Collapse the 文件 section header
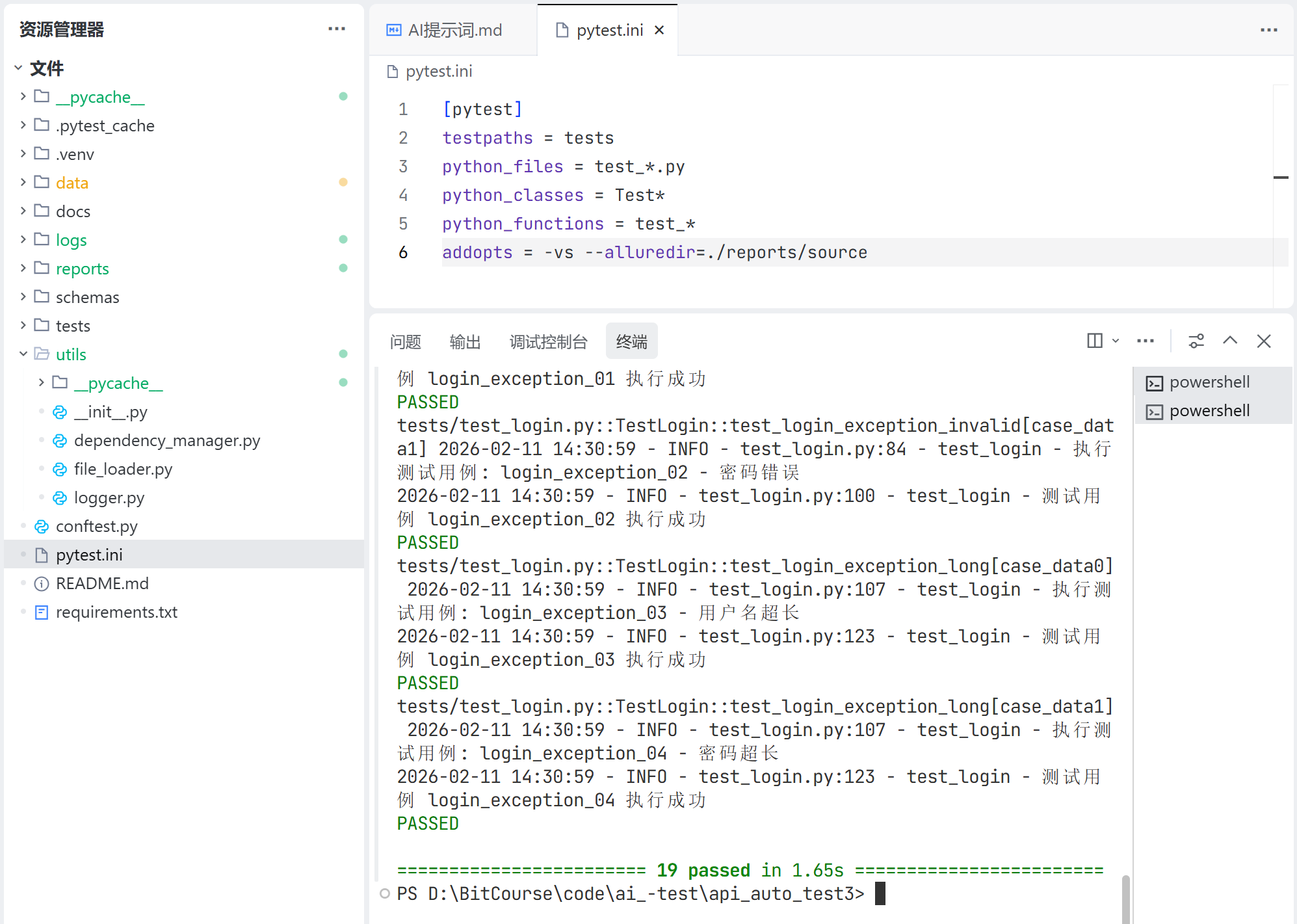The height and width of the screenshot is (924, 1297). pos(46,68)
